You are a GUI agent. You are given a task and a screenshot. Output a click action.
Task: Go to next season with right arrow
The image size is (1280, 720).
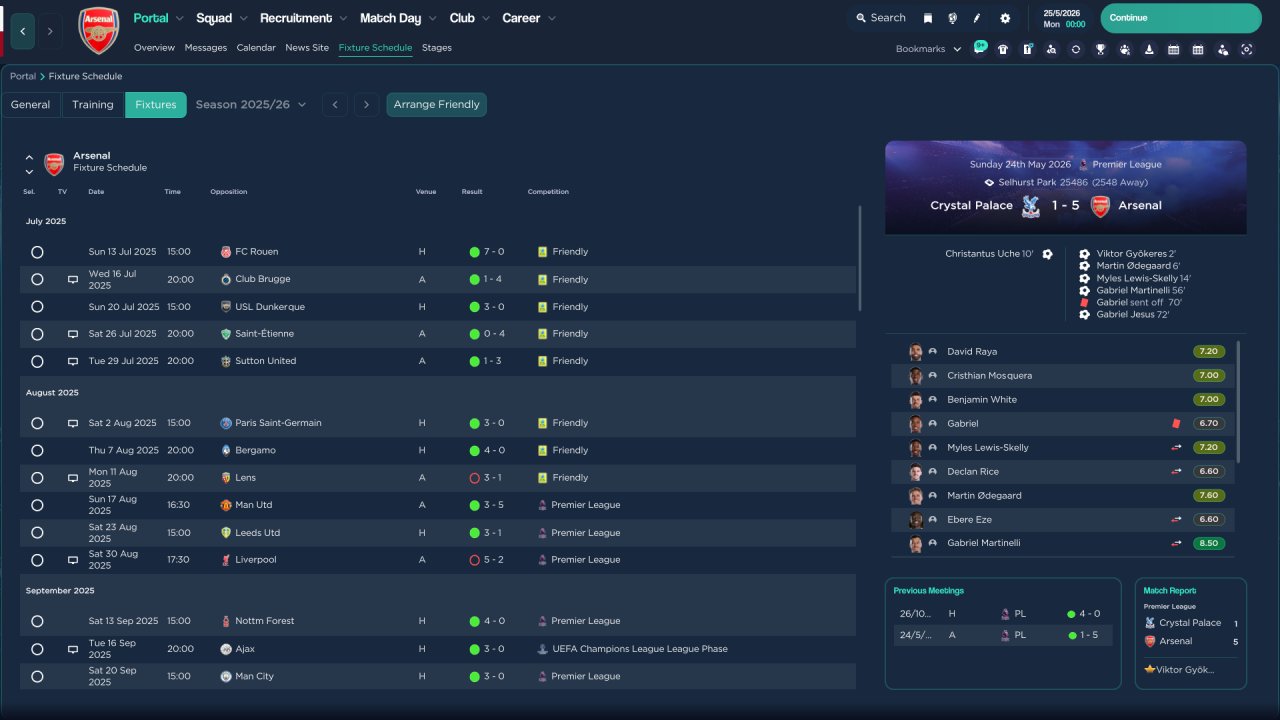coord(367,105)
